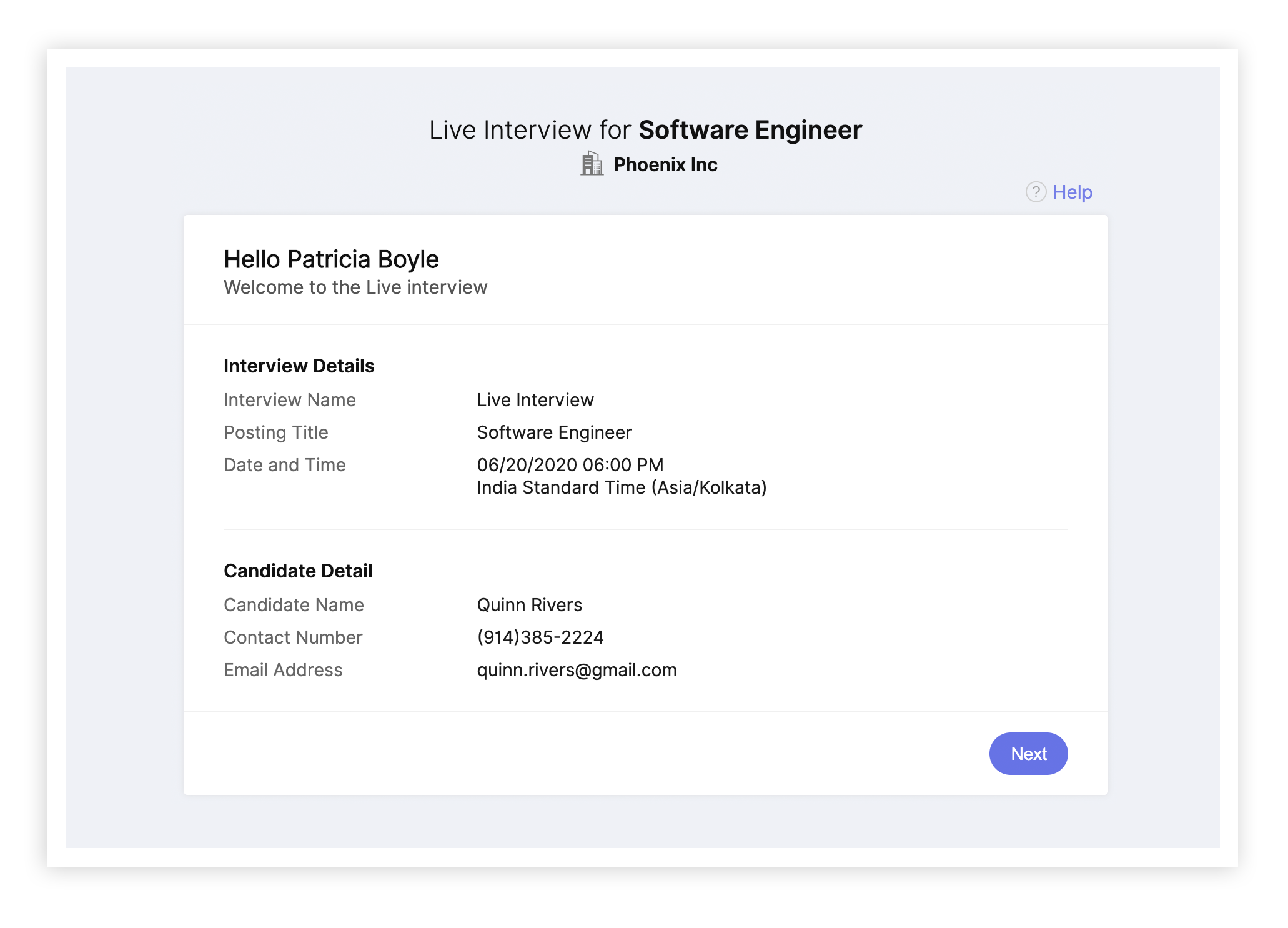Click the Phoenix Inc company name
Screen dimensions: 1288x928
point(665,164)
